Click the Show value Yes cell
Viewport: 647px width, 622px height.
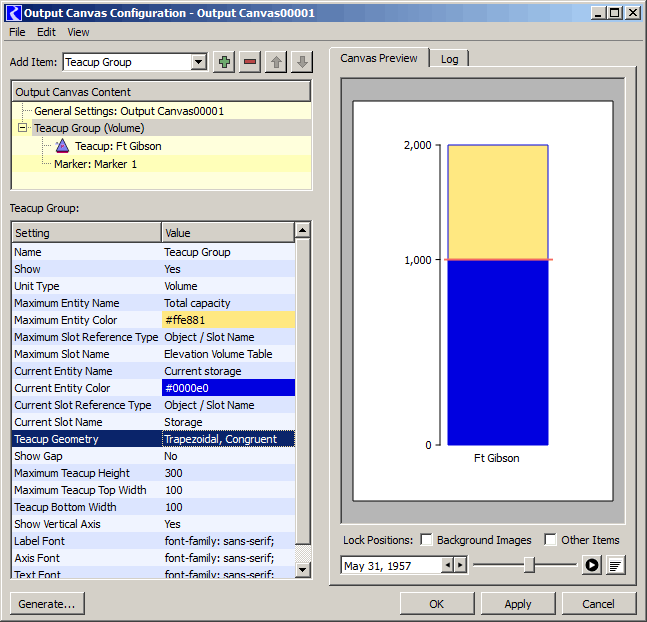click(228, 269)
